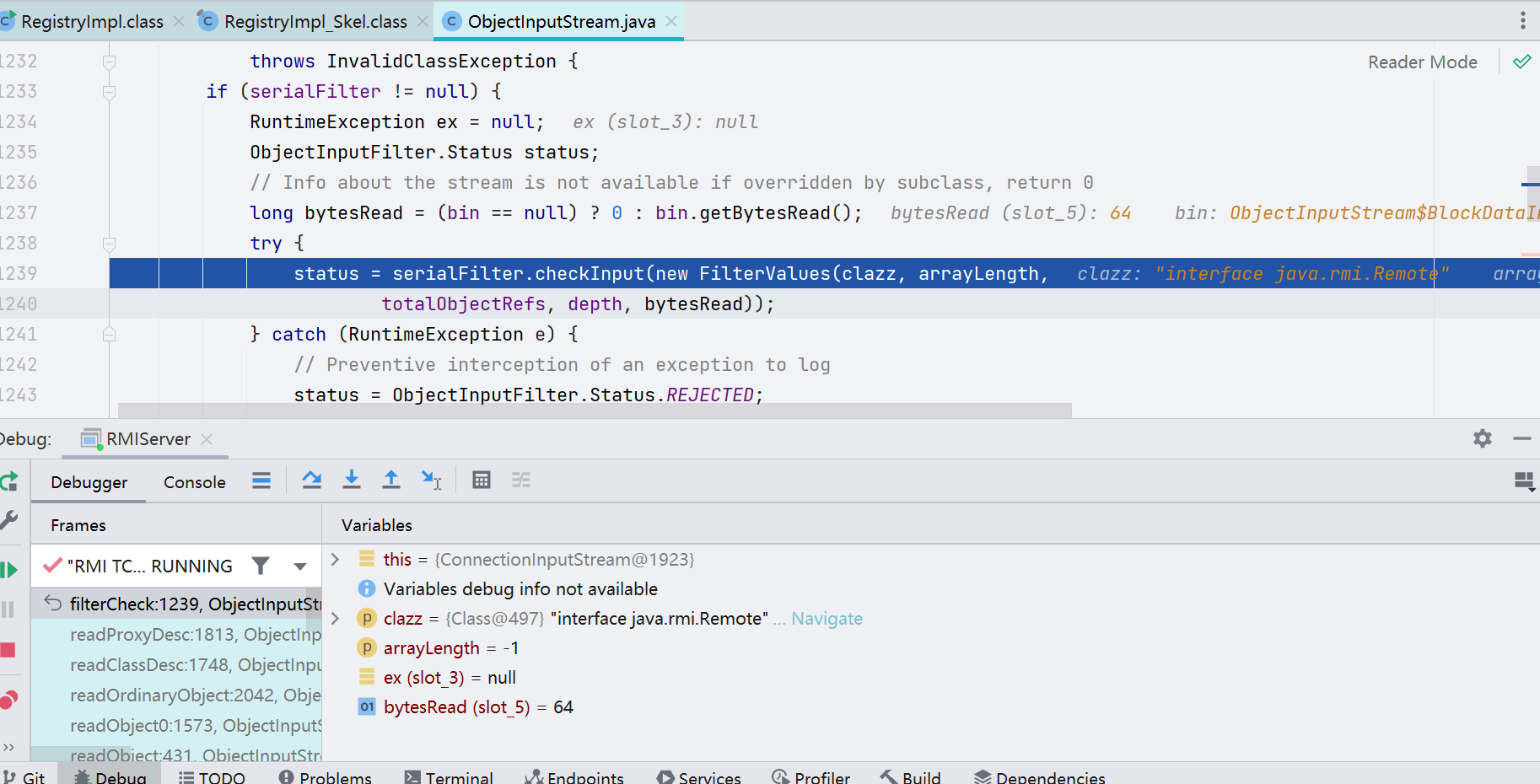Toggle code folding at line 1238

[x=109, y=244]
